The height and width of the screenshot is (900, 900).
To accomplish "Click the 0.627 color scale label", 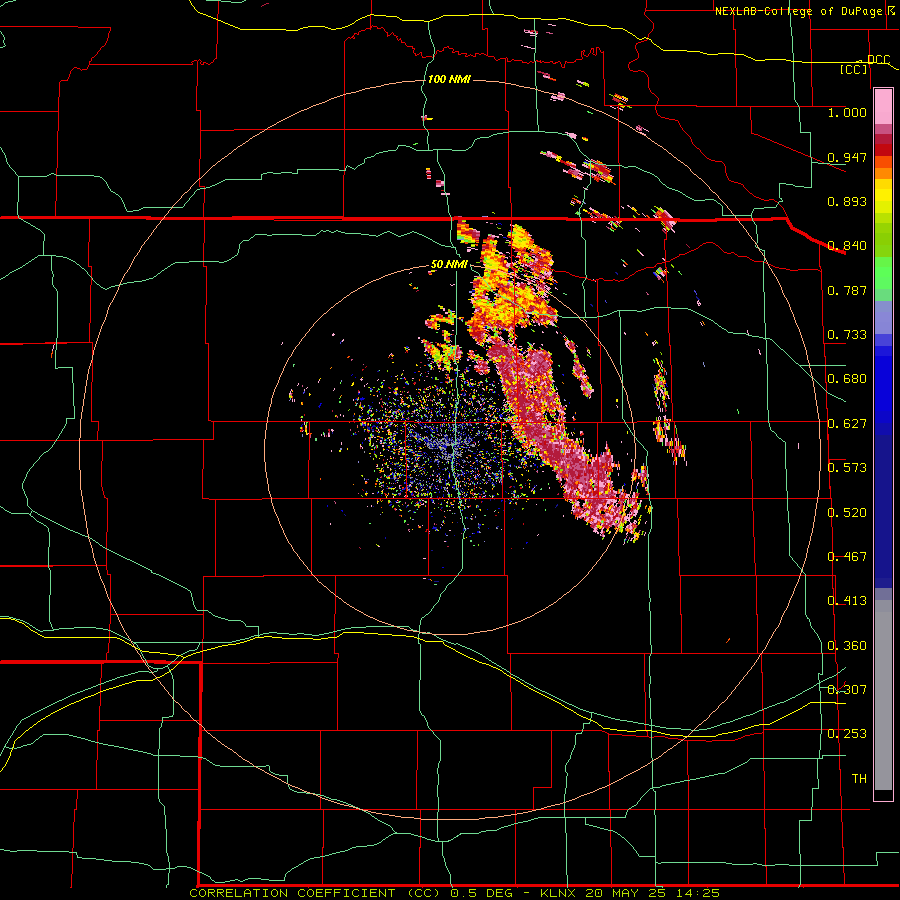I will coord(847,423).
